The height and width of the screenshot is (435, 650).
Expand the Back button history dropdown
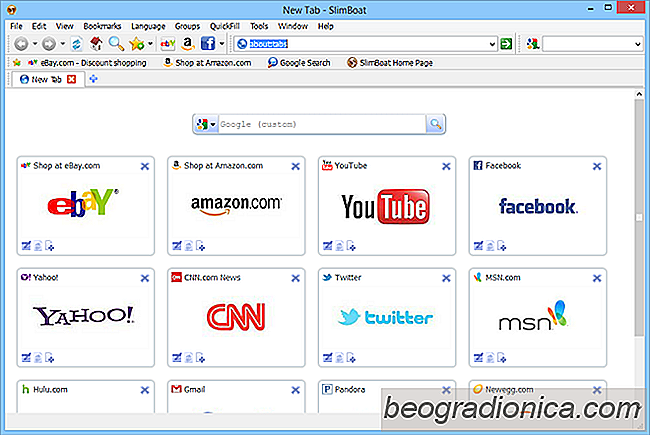pos(35,44)
